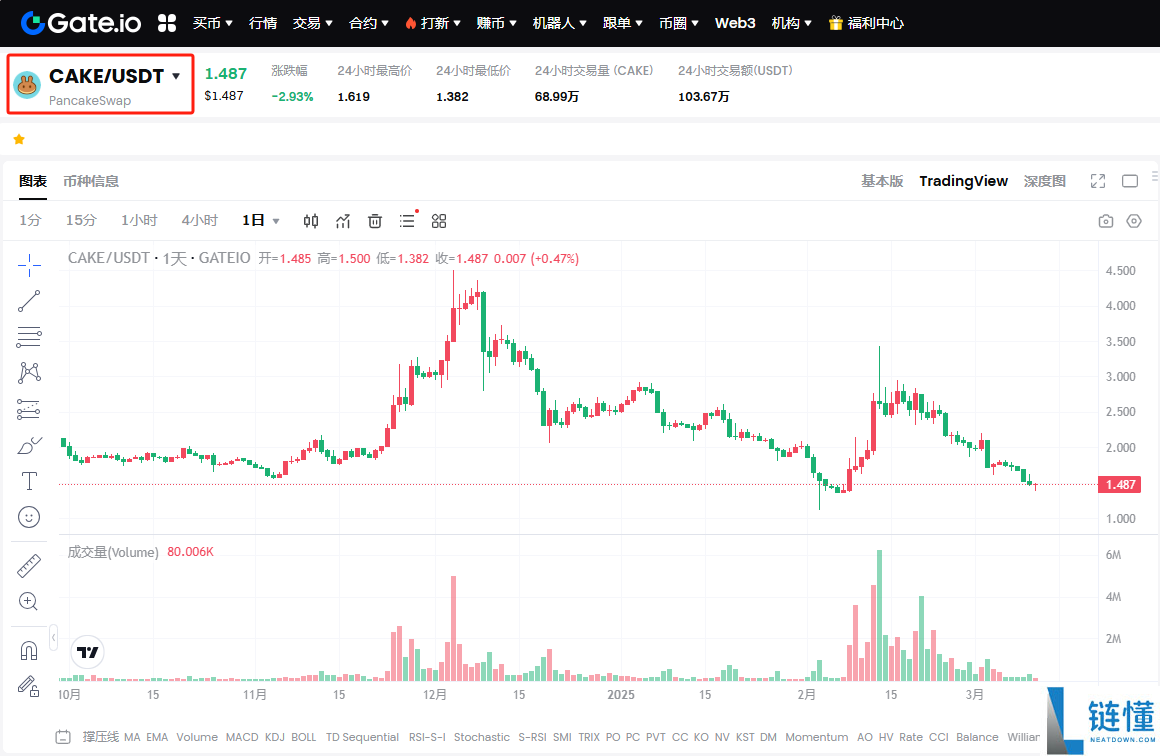The width and height of the screenshot is (1160, 756).
Task: Click the 成交量(Volume) legend label
Action: [x=113, y=552]
